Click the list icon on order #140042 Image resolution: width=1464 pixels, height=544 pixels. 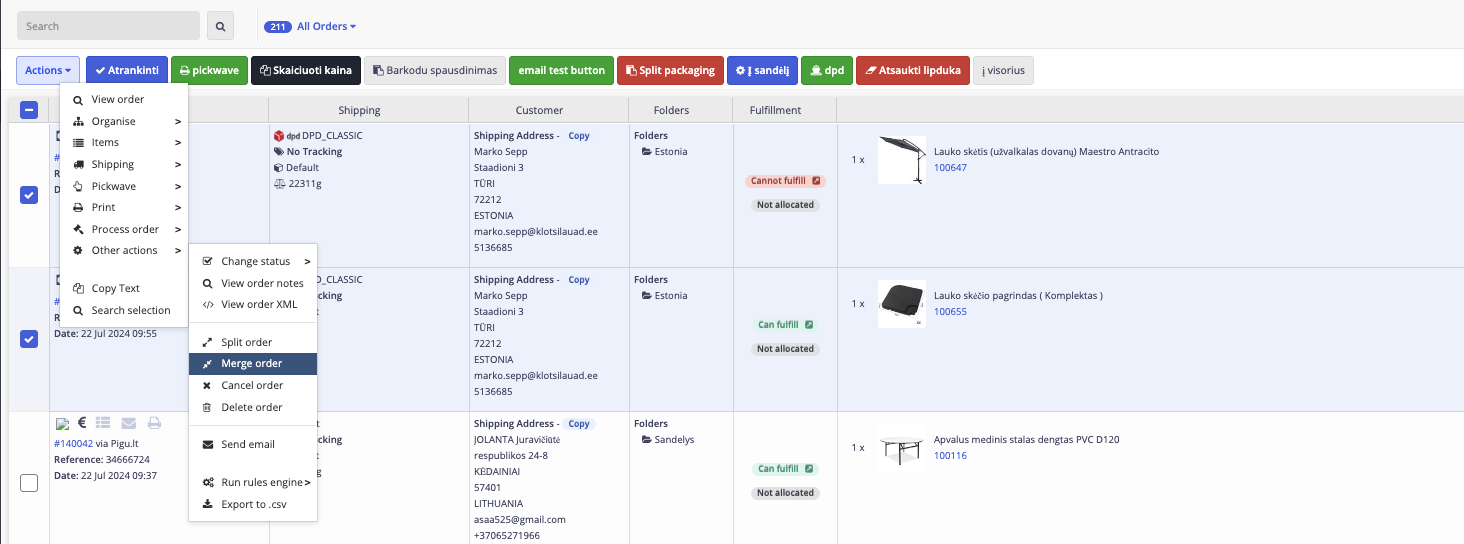coord(105,423)
